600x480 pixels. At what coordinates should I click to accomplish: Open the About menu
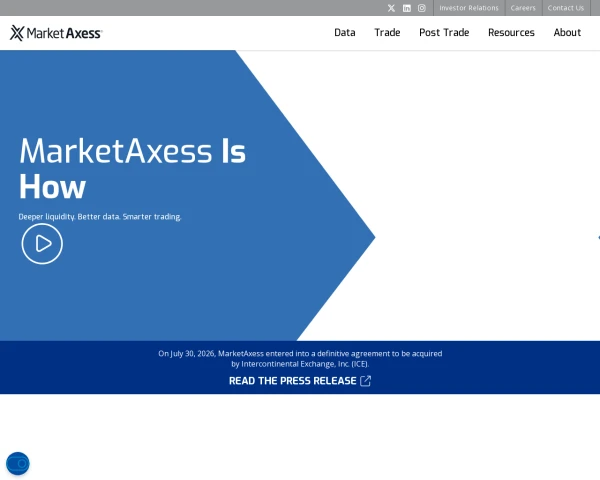pos(567,33)
